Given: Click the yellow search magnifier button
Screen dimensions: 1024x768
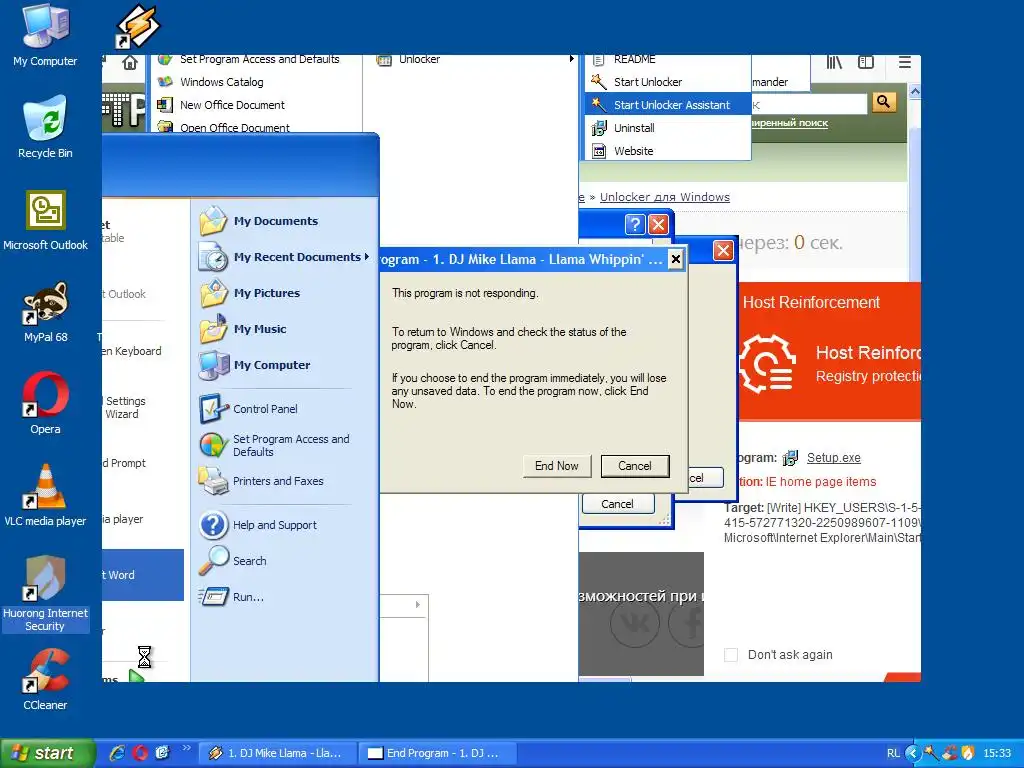Looking at the screenshot, I should point(884,102).
